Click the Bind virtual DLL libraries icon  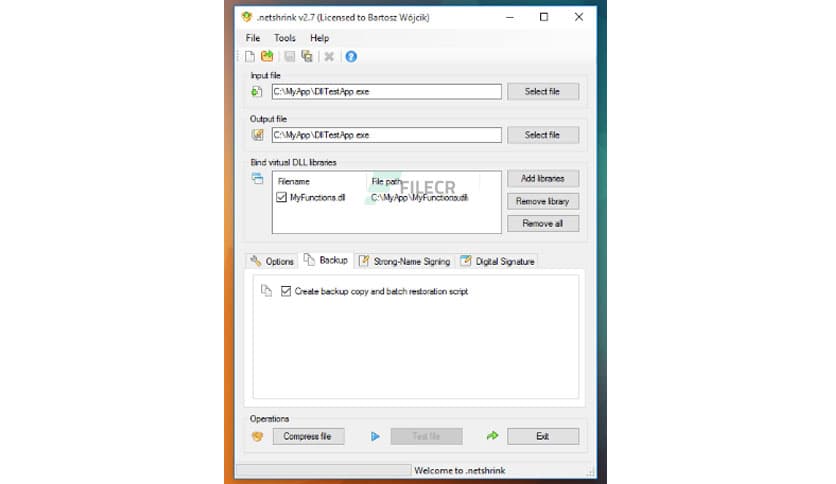[258, 179]
